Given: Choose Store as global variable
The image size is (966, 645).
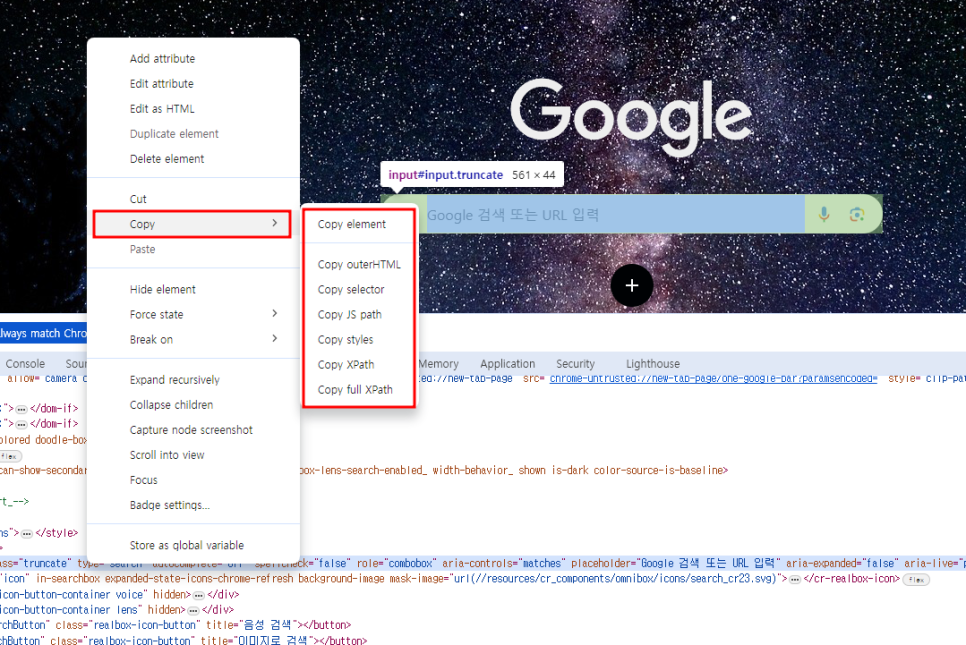Looking at the screenshot, I should 187,545.
